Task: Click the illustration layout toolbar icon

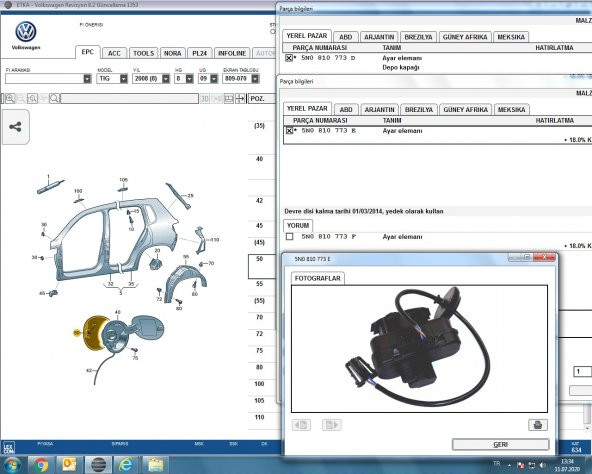Action: 229,99
